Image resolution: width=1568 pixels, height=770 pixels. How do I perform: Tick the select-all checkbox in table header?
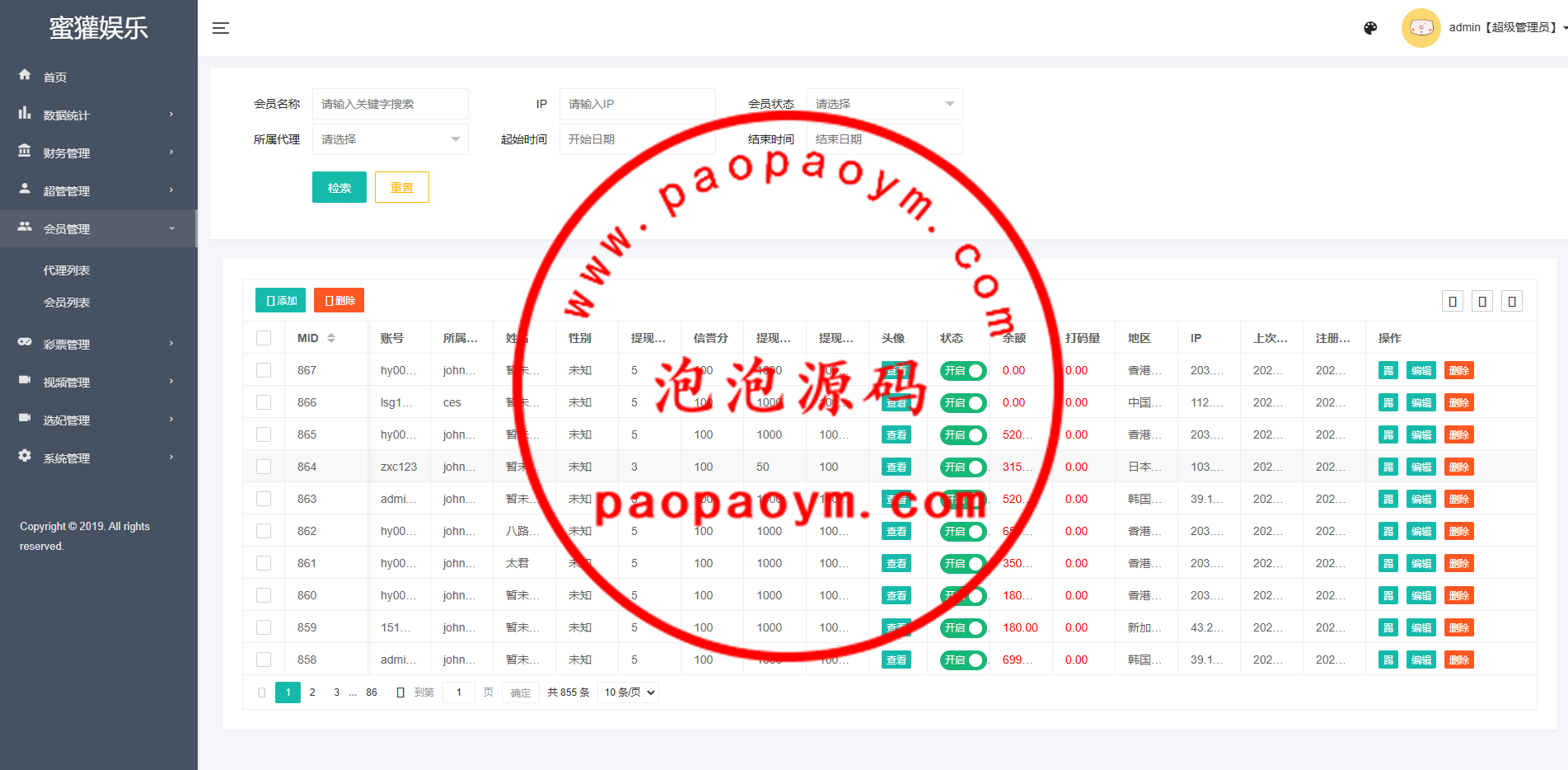pyautogui.click(x=264, y=338)
